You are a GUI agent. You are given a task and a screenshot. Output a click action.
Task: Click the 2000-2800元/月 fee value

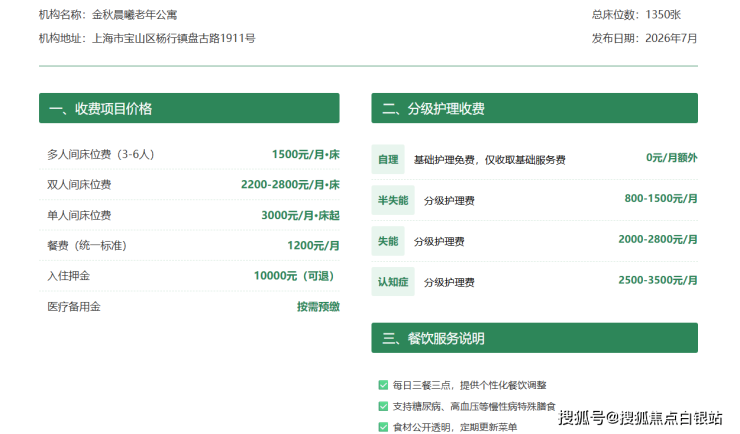[658, 239]
